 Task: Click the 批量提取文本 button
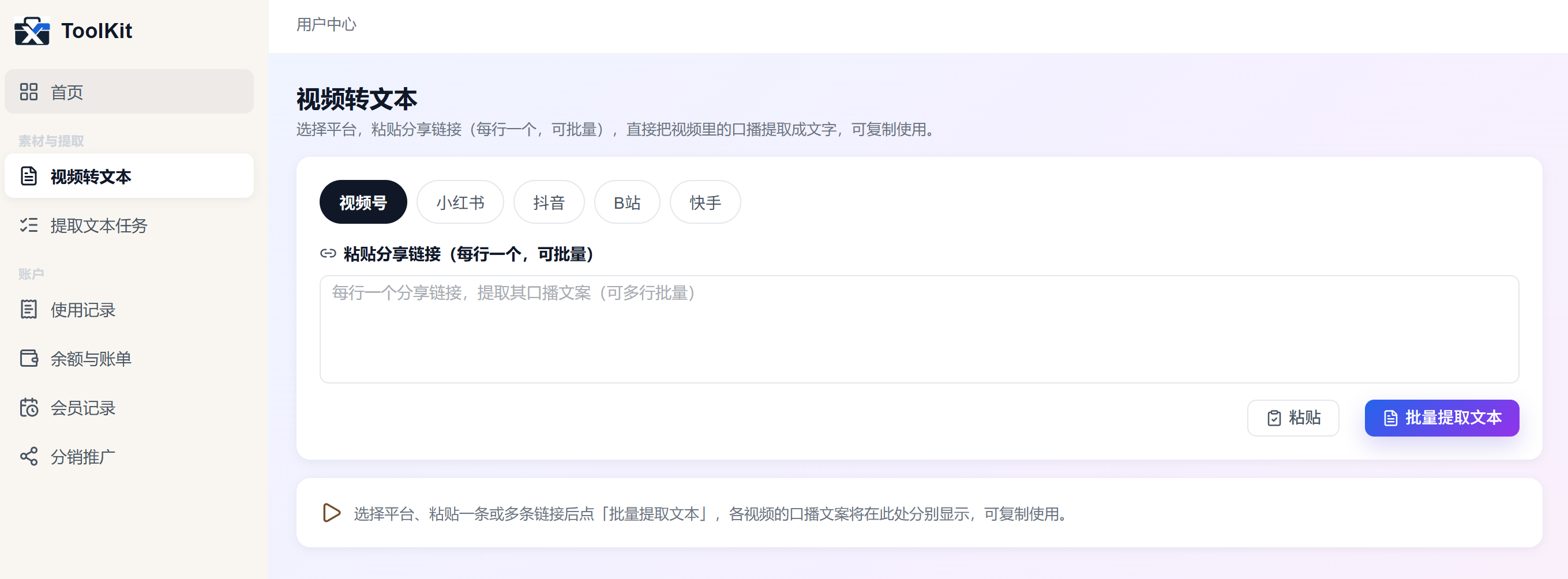click(x=1442, y=418)
